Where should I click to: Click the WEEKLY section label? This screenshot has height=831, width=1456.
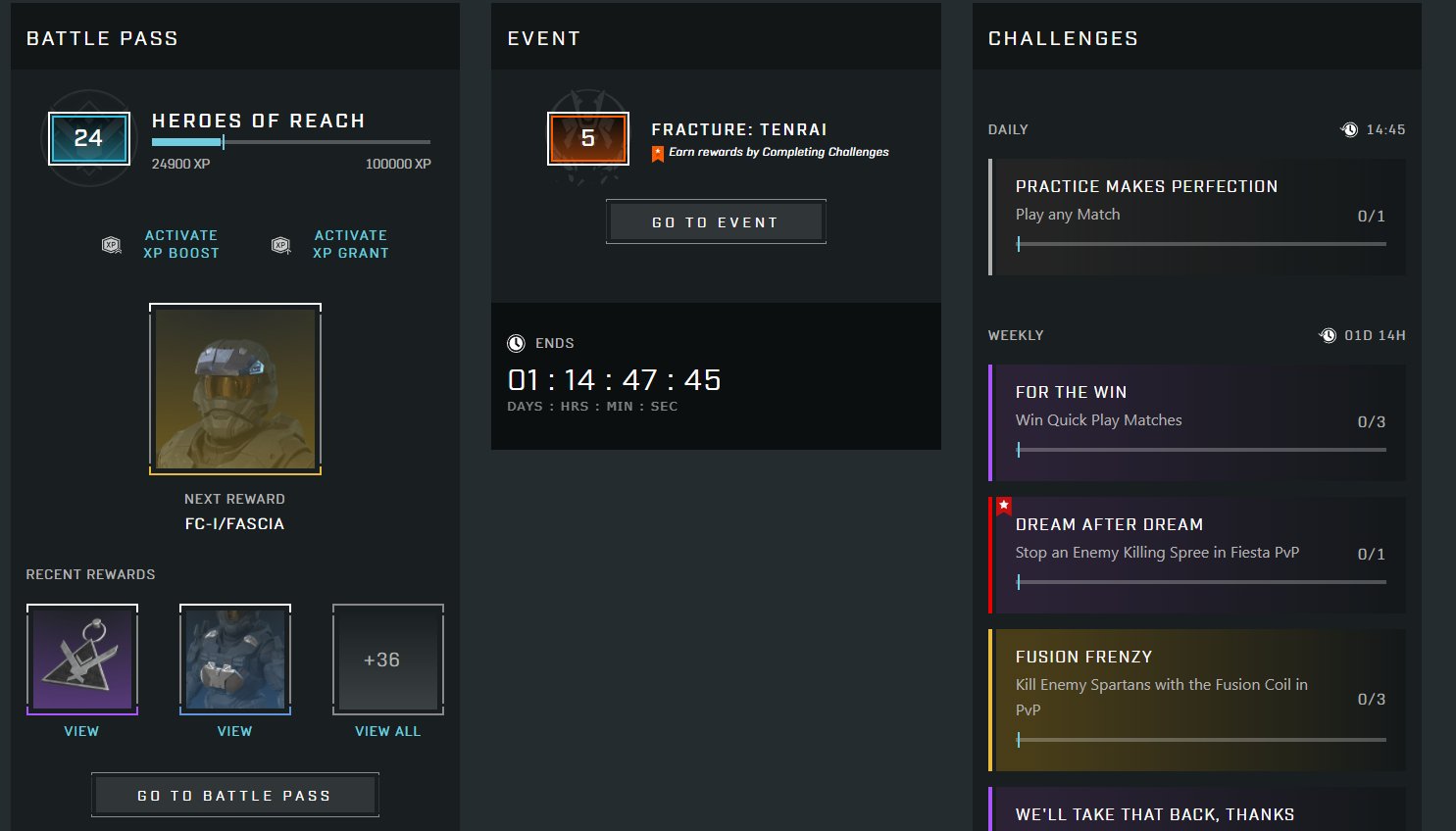click(x=1016, y=335)
